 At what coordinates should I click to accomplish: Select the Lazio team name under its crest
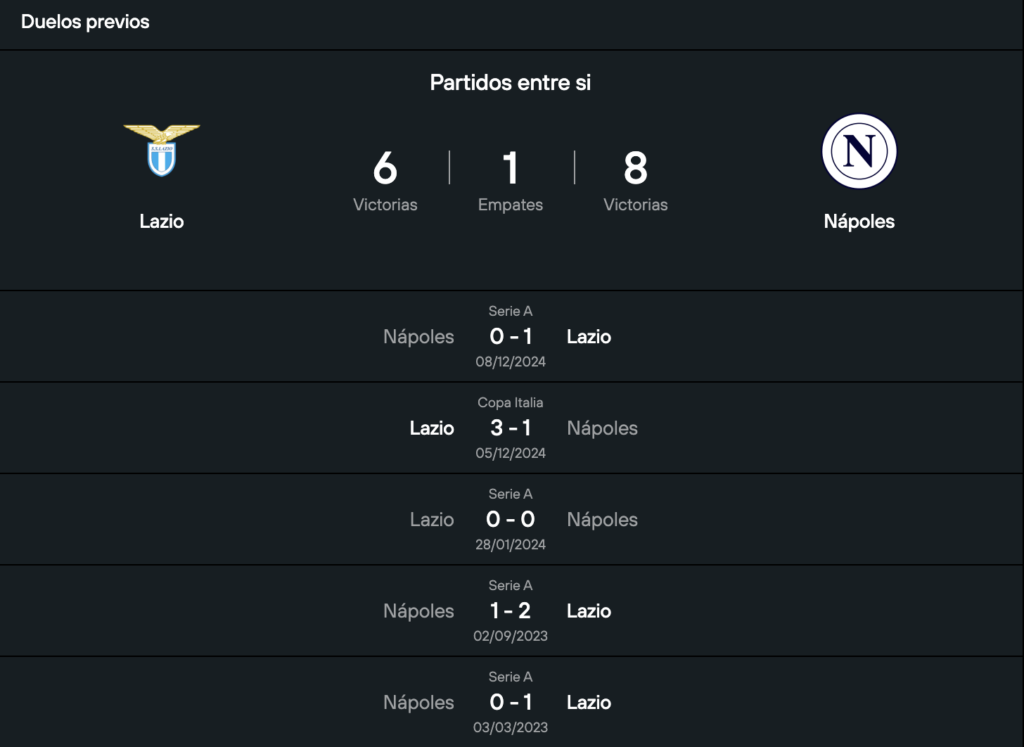click(x=161, y=221)
